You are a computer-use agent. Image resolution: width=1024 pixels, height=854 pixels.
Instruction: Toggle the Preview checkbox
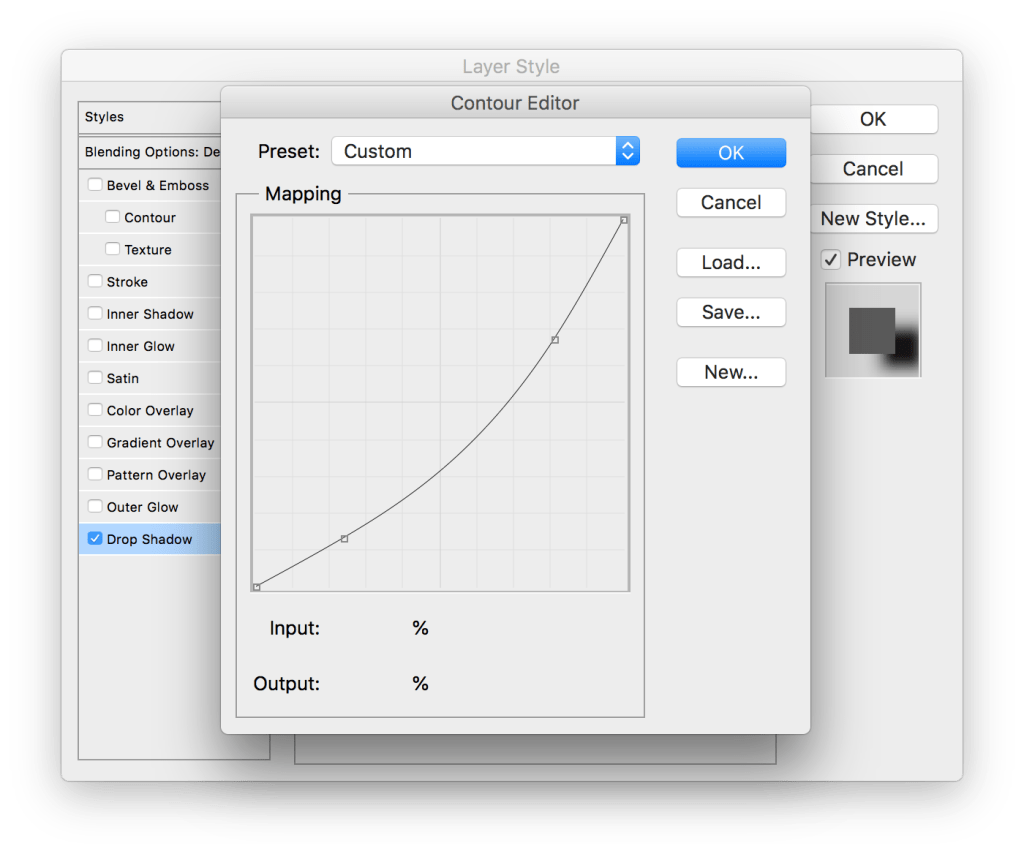tap(832, 259)
